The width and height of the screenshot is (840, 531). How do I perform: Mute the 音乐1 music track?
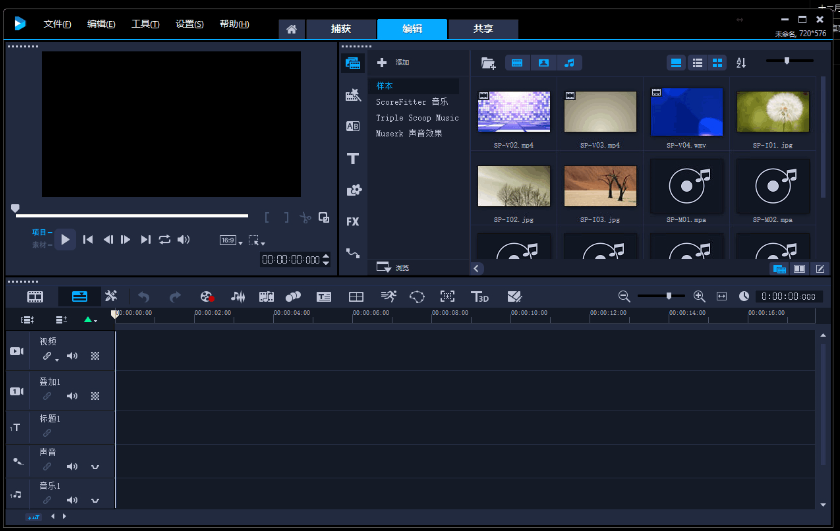[72, 500]
